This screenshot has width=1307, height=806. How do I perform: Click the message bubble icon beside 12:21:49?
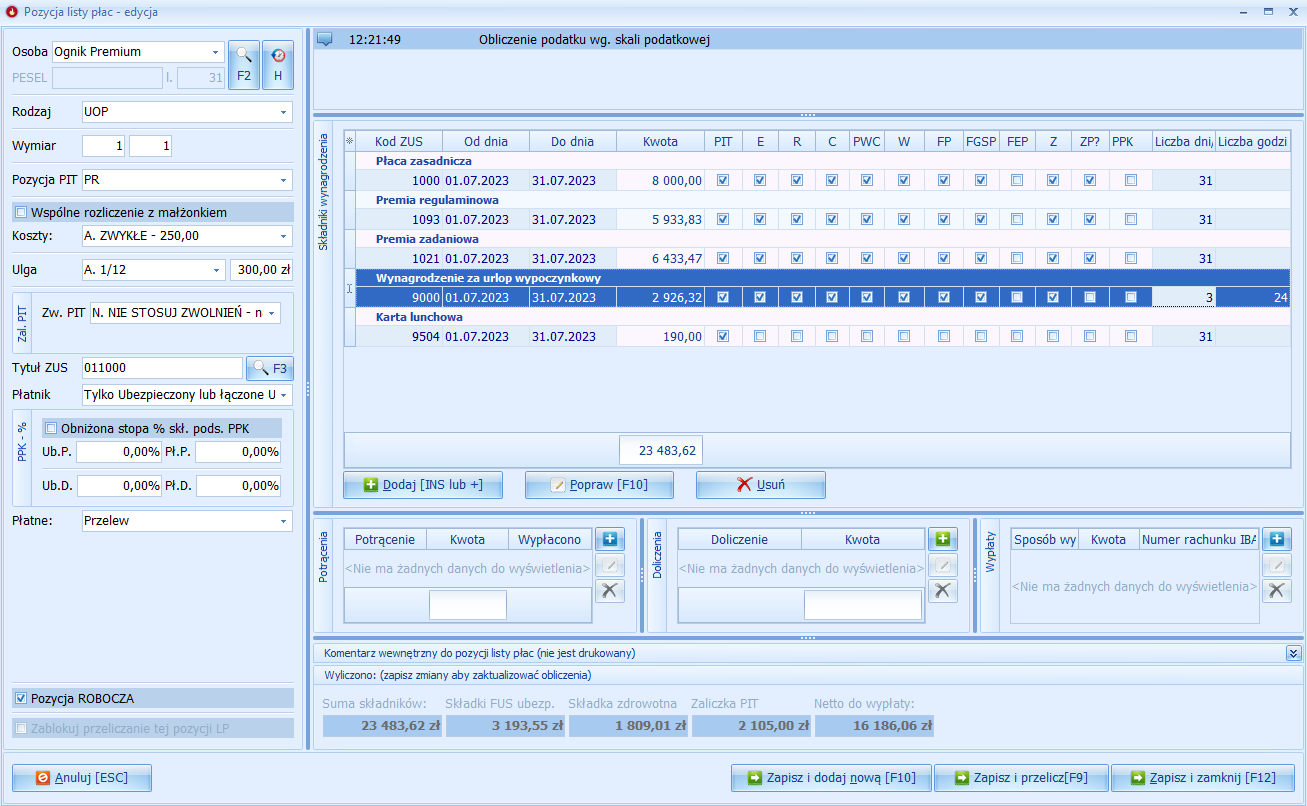click(324, 40)
